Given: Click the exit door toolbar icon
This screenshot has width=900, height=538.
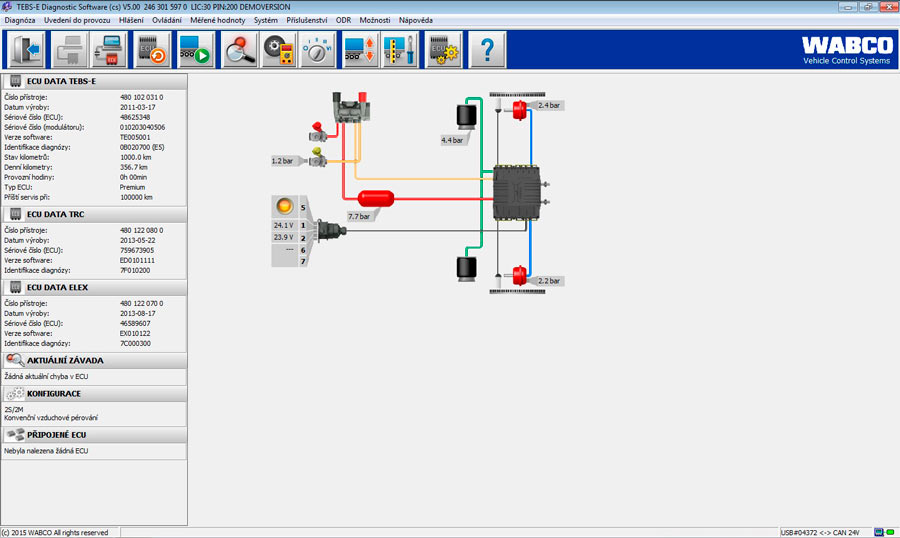Looking at the screenshot, I should pos(27,50).
